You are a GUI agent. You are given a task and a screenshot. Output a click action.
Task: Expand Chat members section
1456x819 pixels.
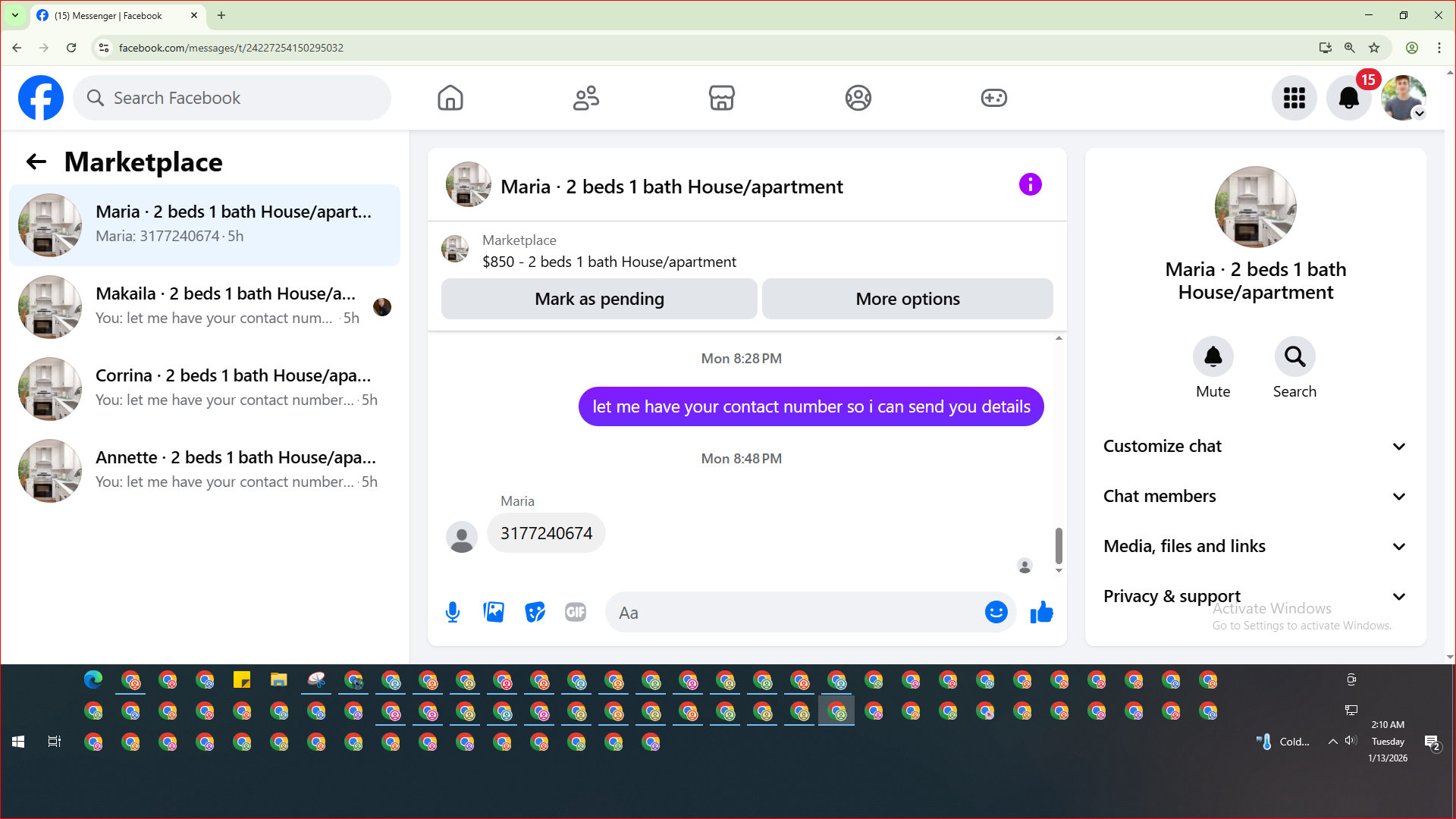point(1255,496)
